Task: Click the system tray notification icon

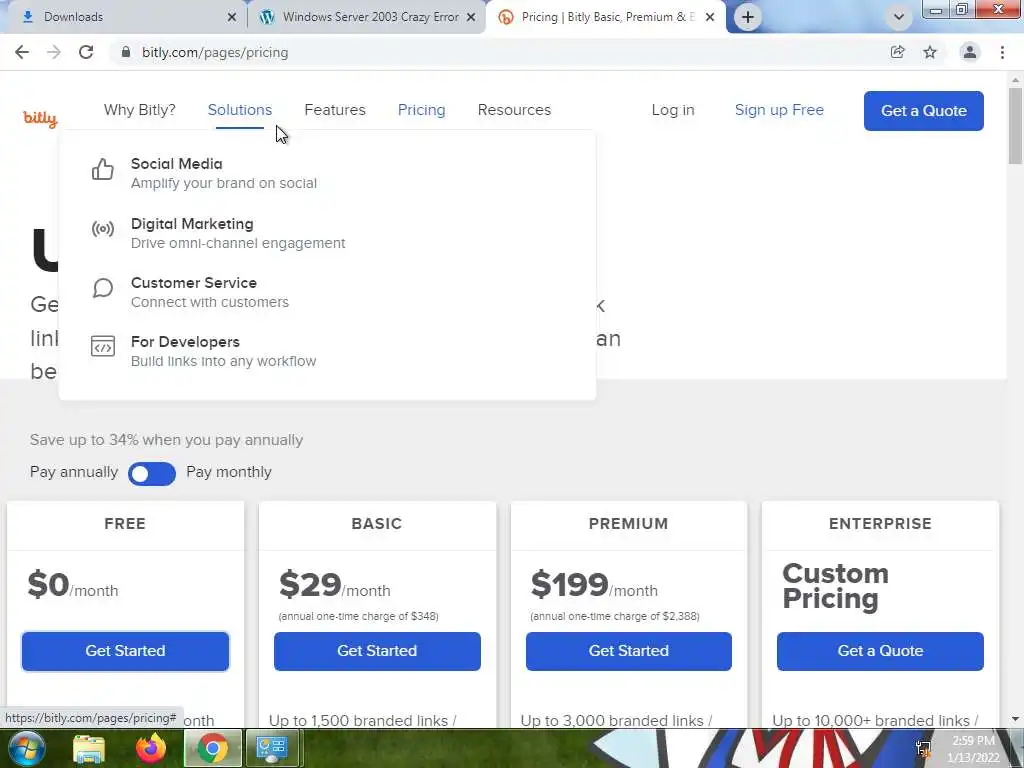Action: coord(923,748)
